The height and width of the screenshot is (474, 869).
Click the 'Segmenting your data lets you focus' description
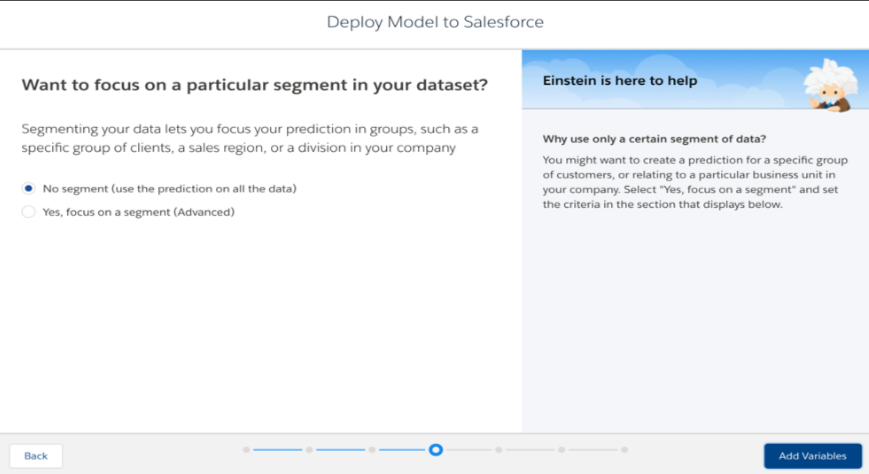pyautogui.click(x=250, y=138)
